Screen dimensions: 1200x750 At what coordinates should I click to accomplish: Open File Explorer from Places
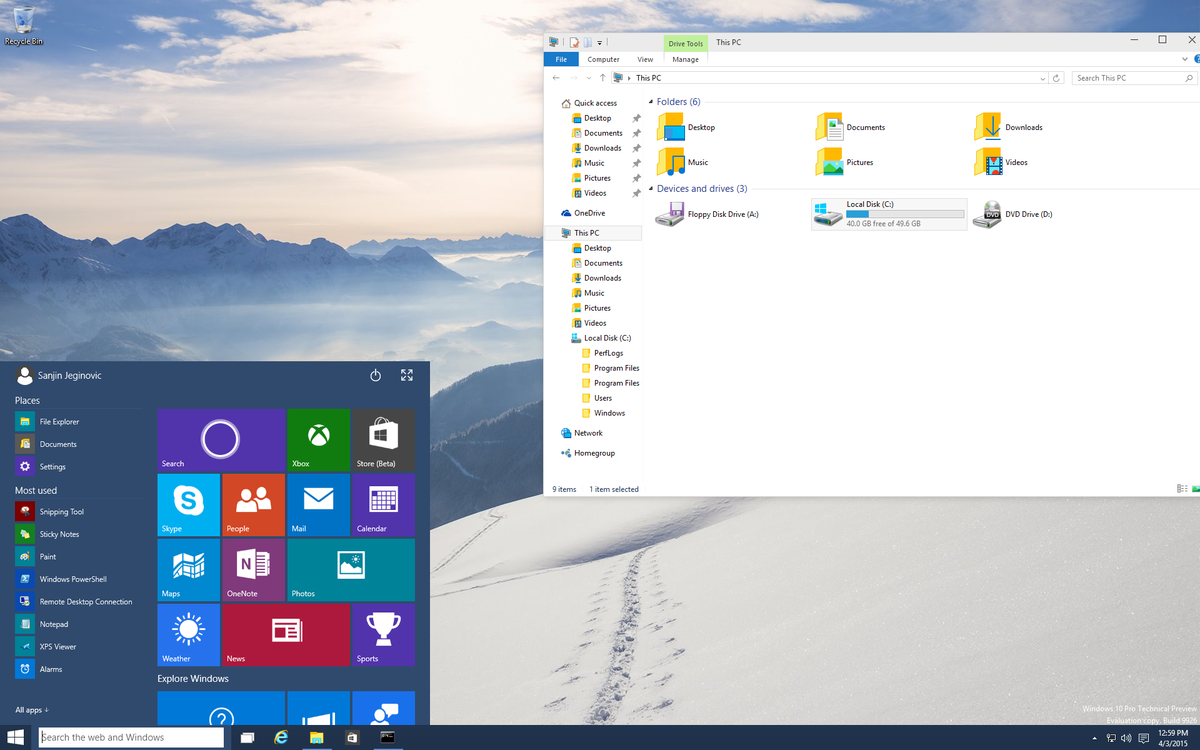click(x=78, y=421)
